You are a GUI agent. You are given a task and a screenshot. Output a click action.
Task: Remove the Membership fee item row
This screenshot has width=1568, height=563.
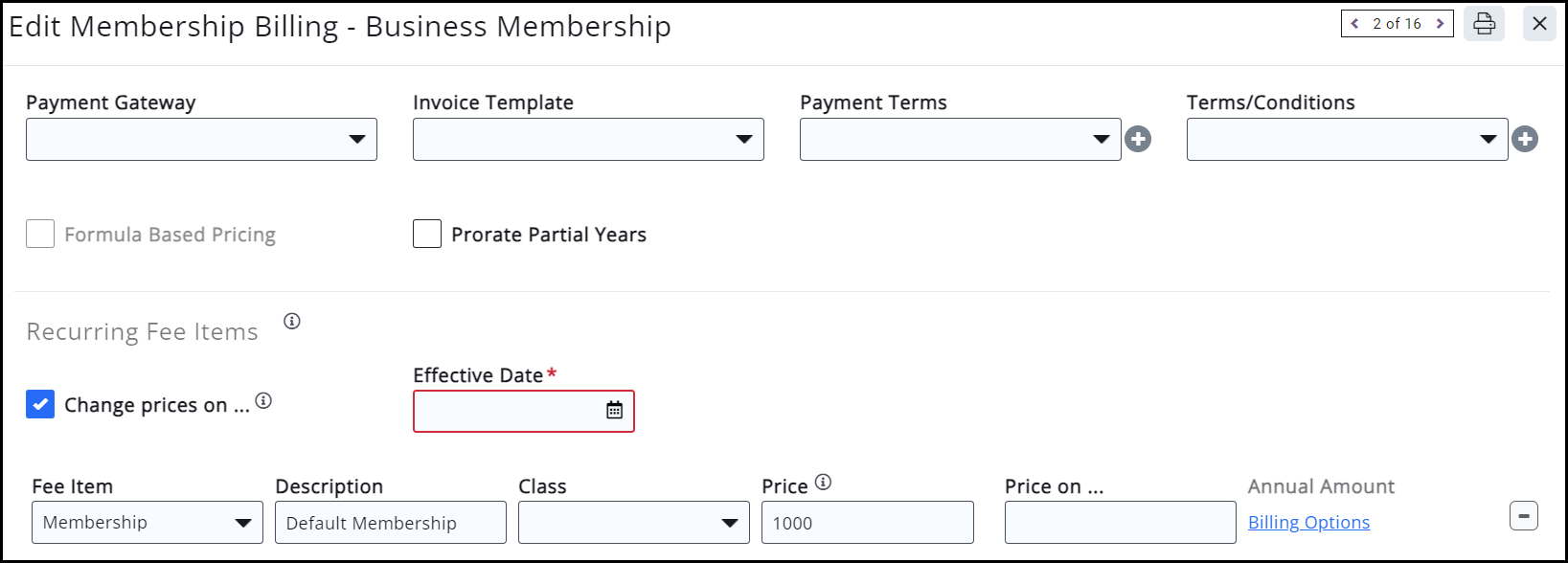[x=1523, y=516]
